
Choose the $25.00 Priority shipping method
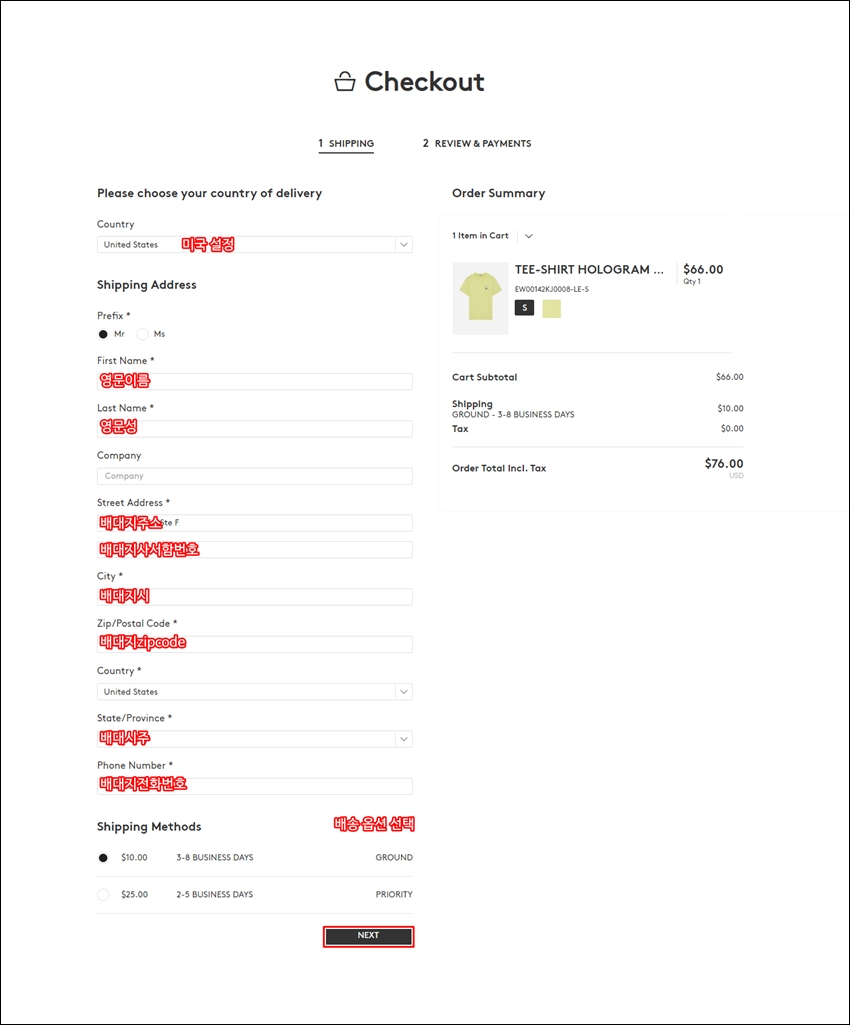tap(103, 895)
